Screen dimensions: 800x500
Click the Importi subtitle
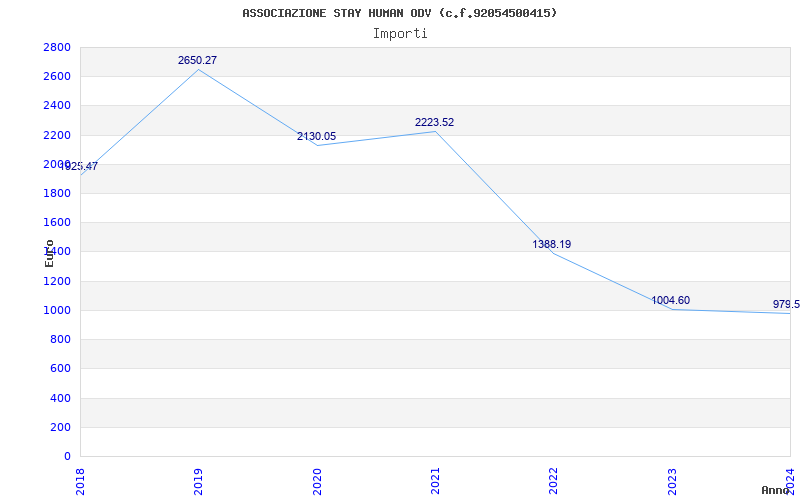click(400, 34)
